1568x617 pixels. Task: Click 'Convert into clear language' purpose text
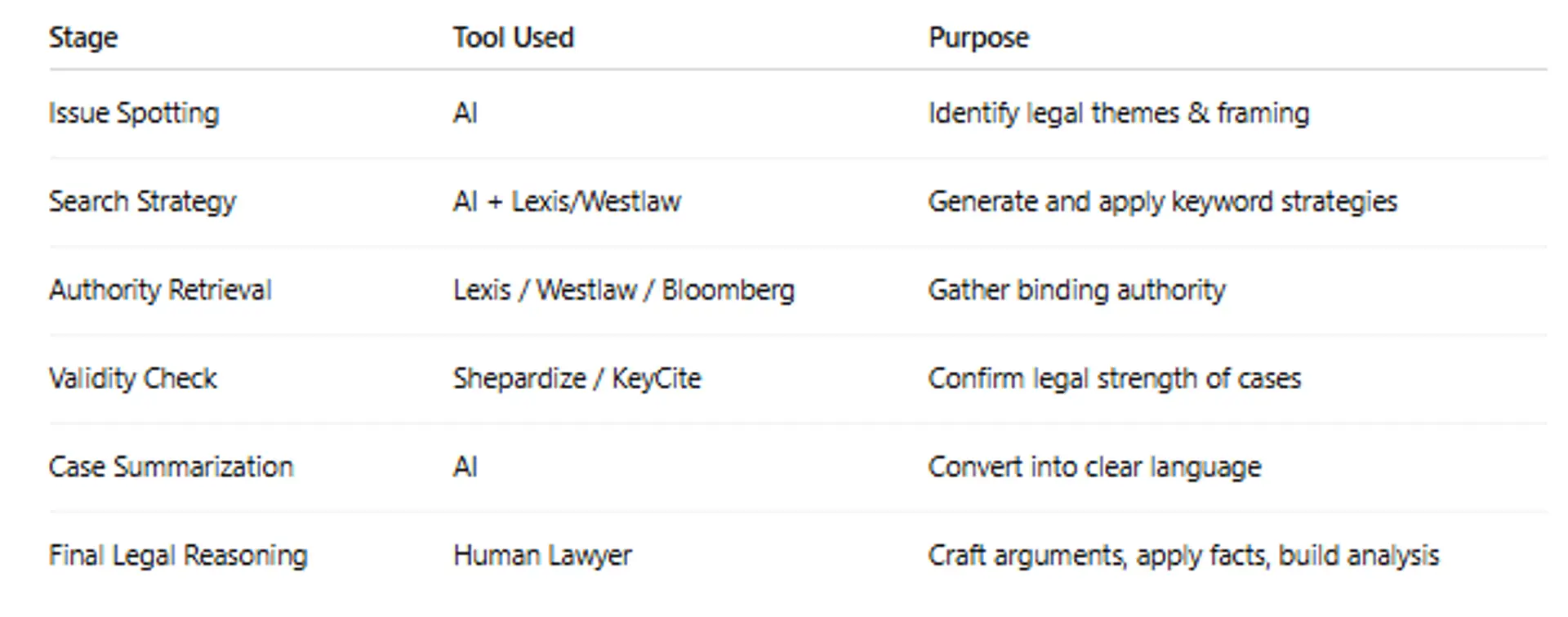(x=1094, y=467)
